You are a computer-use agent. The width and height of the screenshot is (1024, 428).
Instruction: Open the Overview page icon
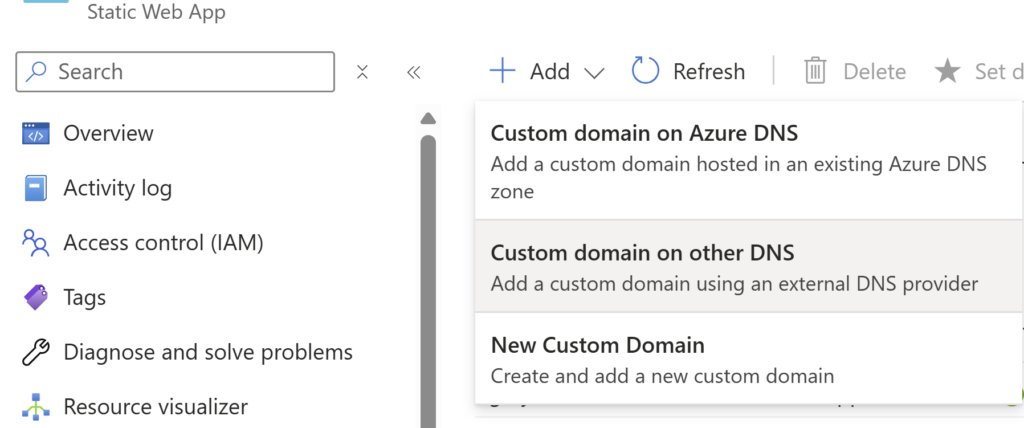coord(35,133)
